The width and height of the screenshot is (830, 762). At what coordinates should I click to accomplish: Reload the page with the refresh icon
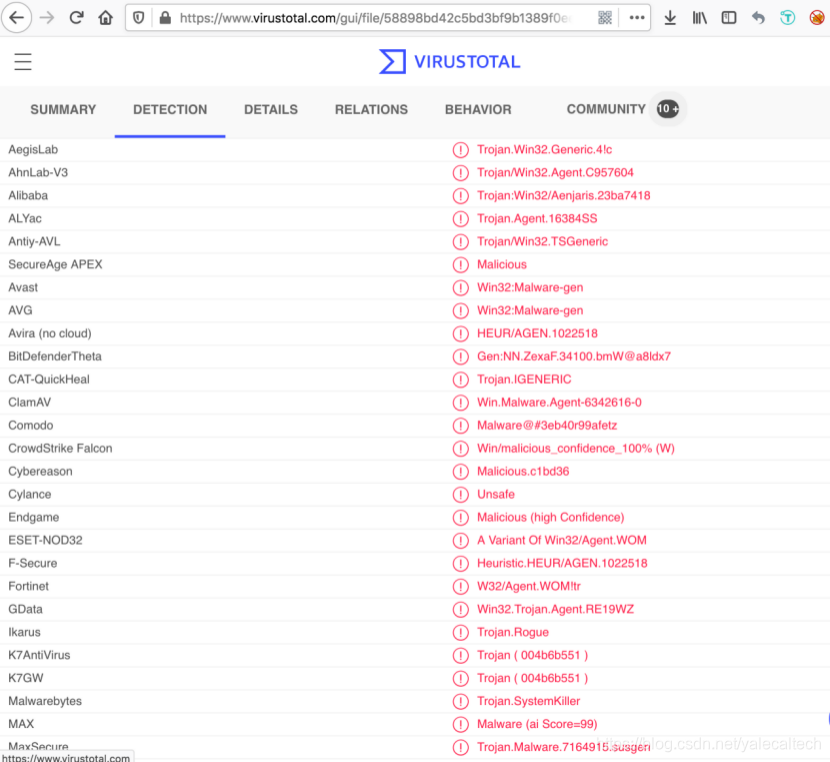tap(76, 18)
